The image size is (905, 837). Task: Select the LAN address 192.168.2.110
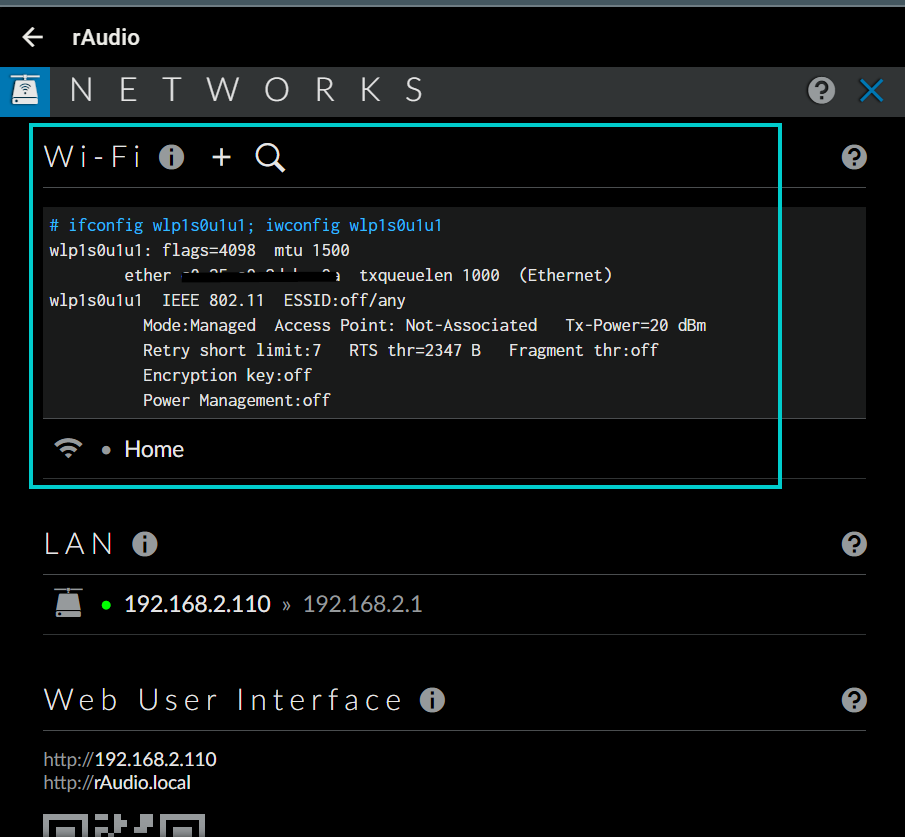[x=197, y=604]
